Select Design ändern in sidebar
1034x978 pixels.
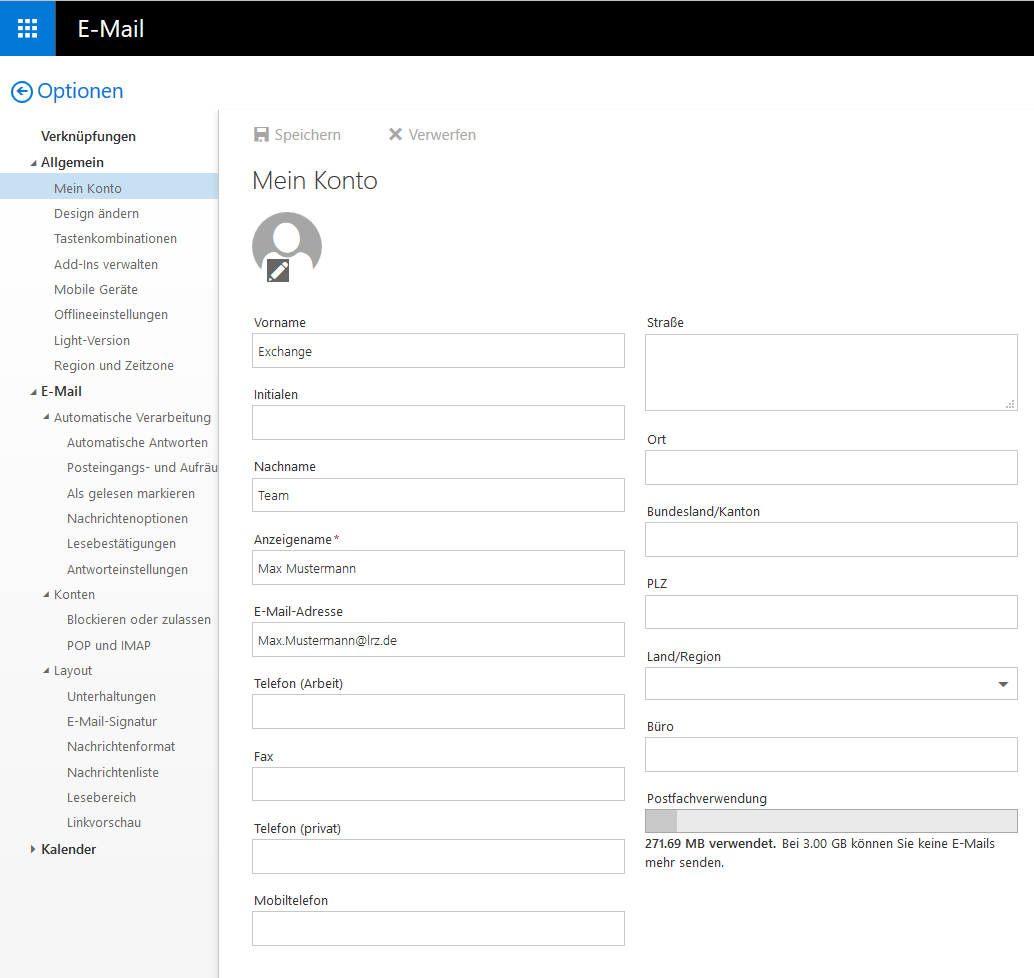[x=96, y=214]
